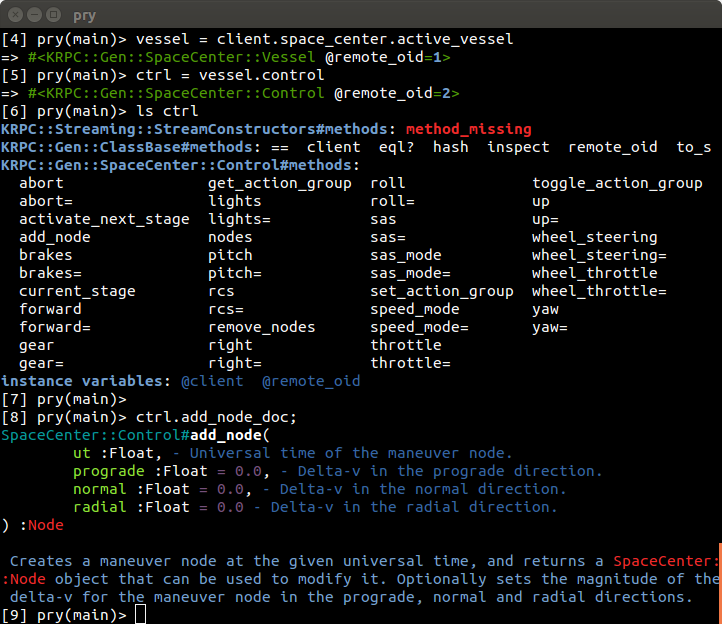The height and width of the screenshot is (624, 722).
Task: Click 'ctrl.add_node_doc;' command text
Action: [216, 417]
